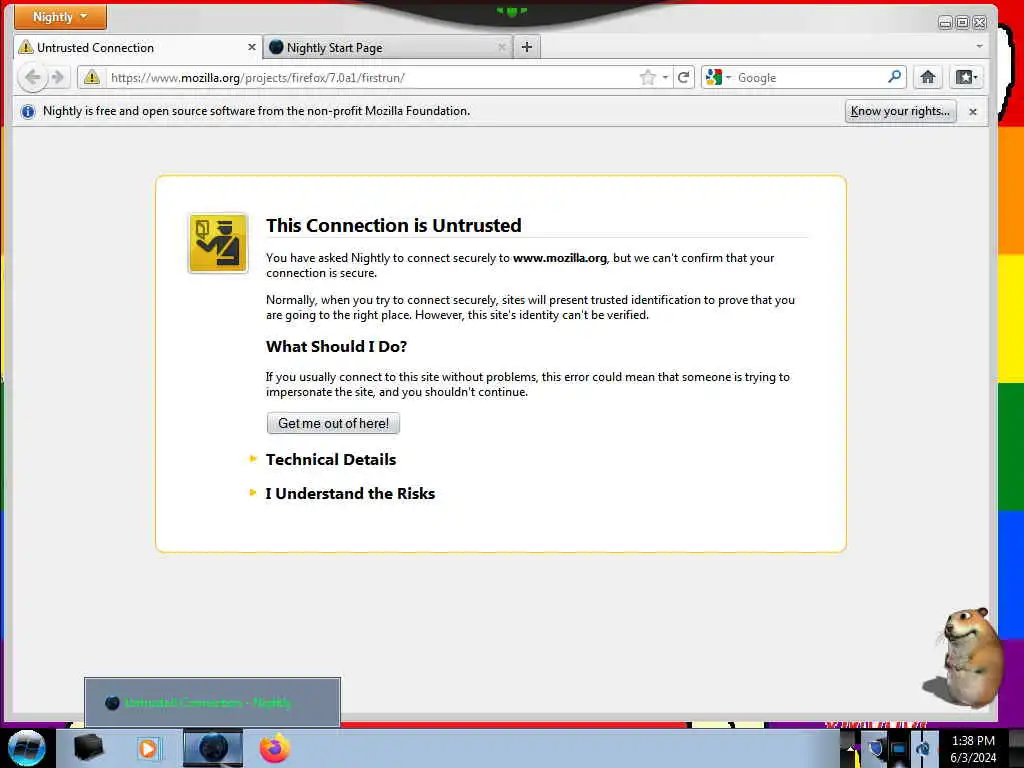Close the Nightly Start Page tab
The height and width of the screenshot is (768, 1024).
pos(502,48)
